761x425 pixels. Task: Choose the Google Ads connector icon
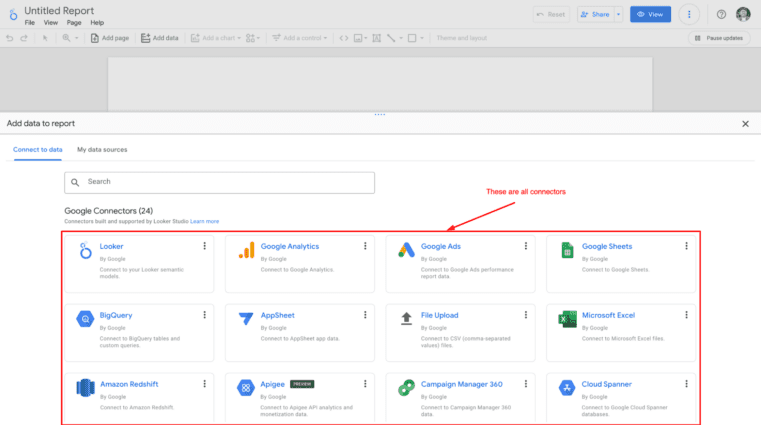[x=406, y=251]
